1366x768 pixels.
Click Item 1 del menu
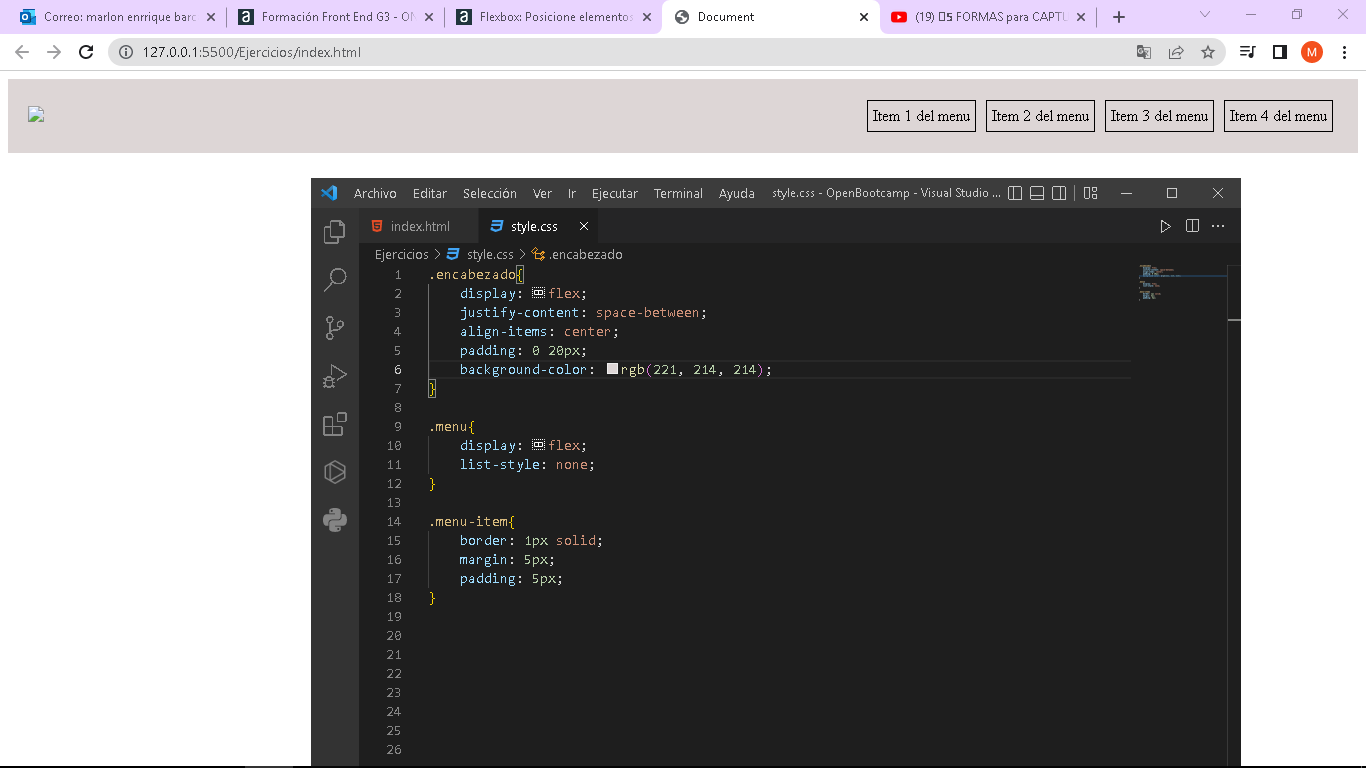coord(921,116)
